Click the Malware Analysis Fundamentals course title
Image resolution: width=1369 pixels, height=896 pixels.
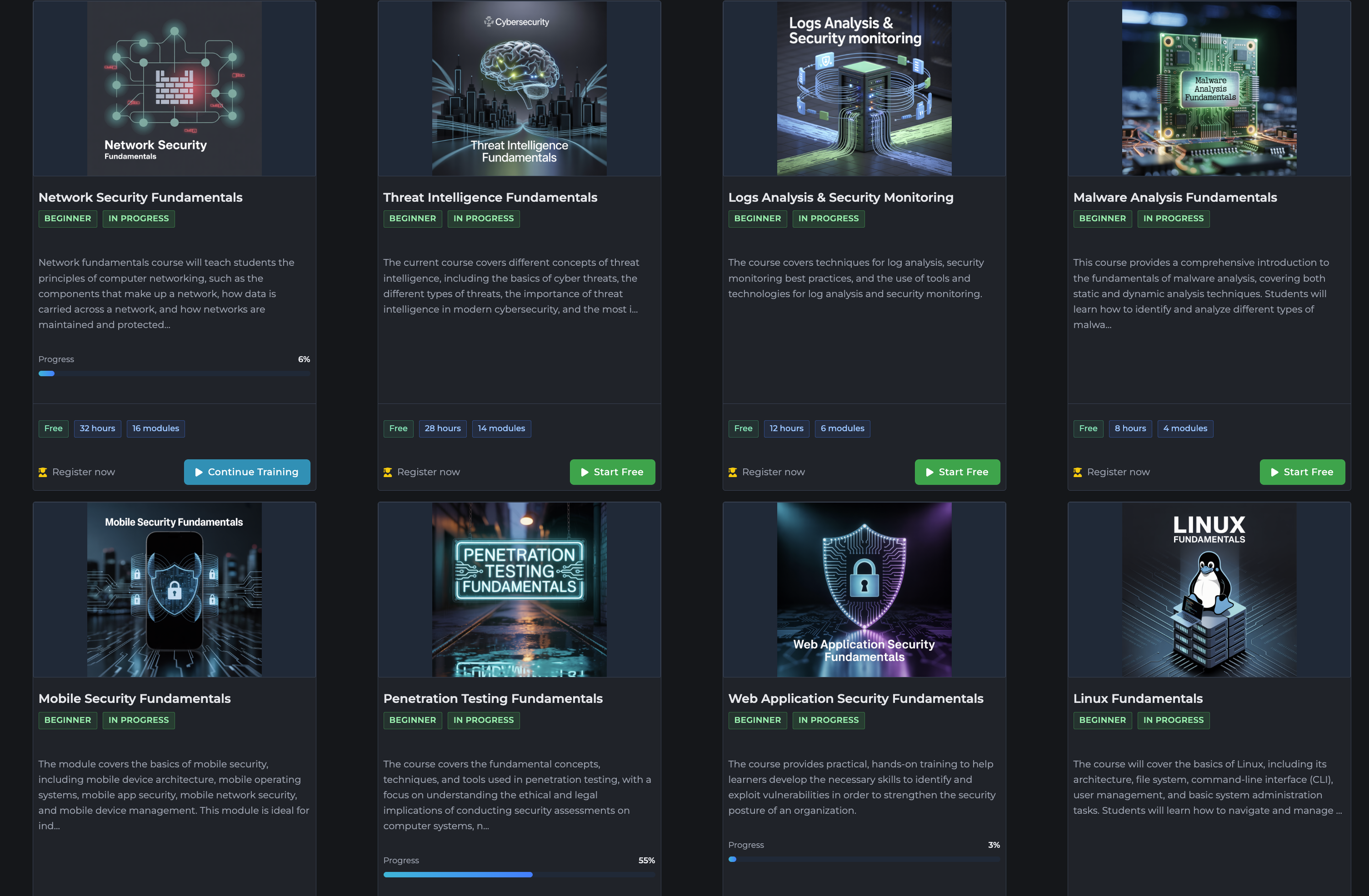pyautogui.click(x=1174, y=197)
